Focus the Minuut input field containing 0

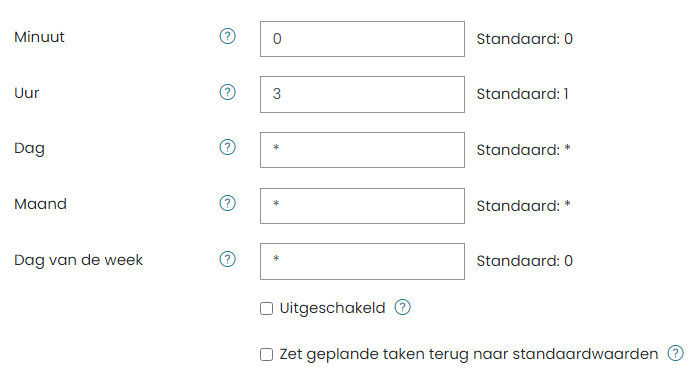click(x=362, y=39)
